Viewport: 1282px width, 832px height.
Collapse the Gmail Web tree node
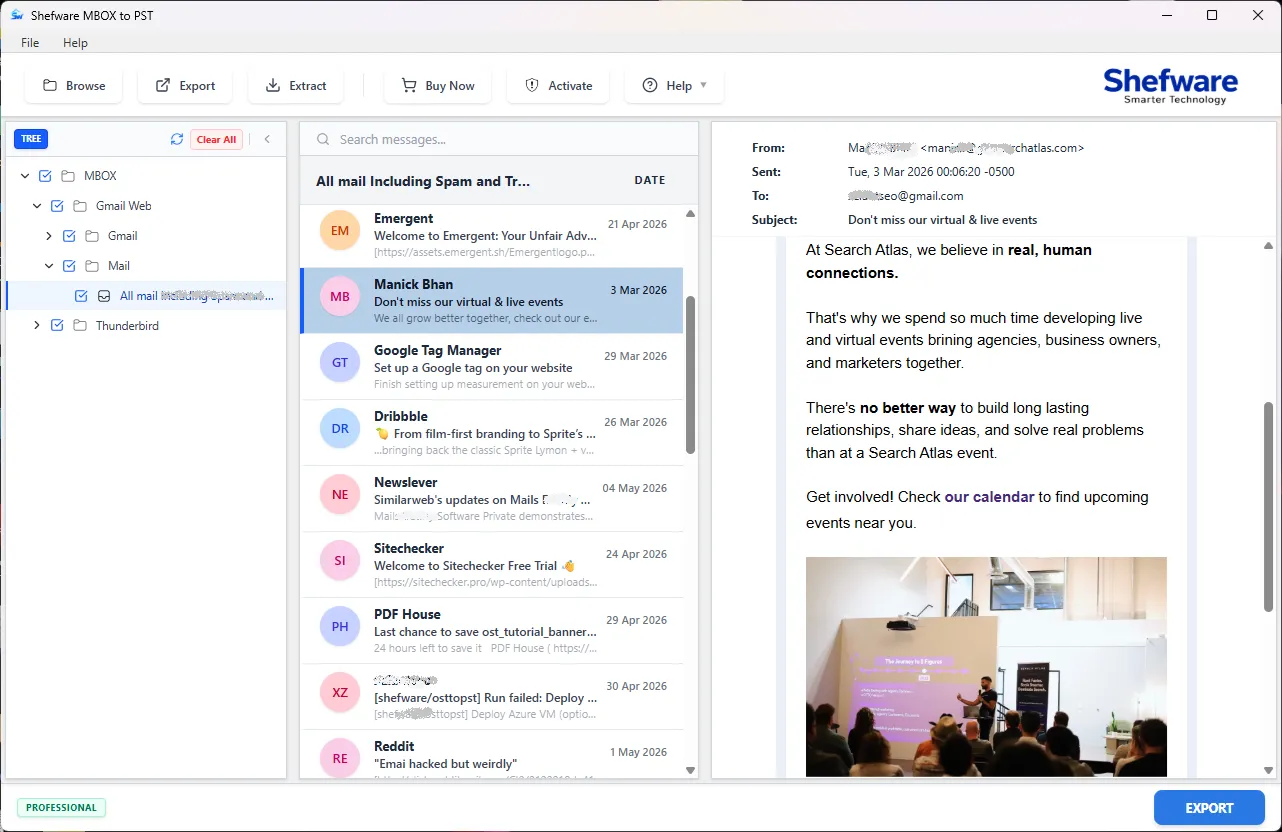[x=37, y=206]
